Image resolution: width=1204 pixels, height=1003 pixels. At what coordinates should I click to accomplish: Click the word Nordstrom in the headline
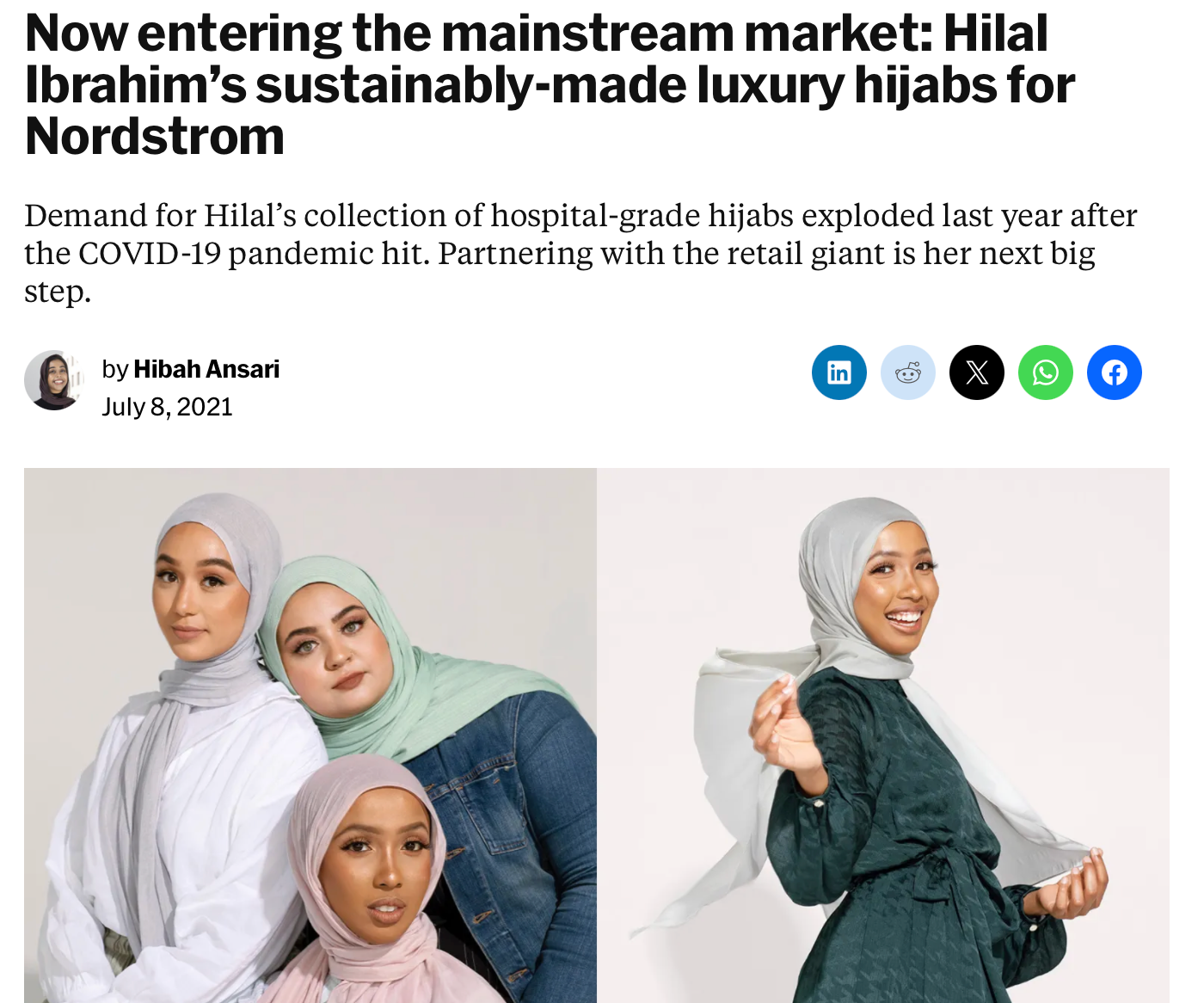pos(155,136)
